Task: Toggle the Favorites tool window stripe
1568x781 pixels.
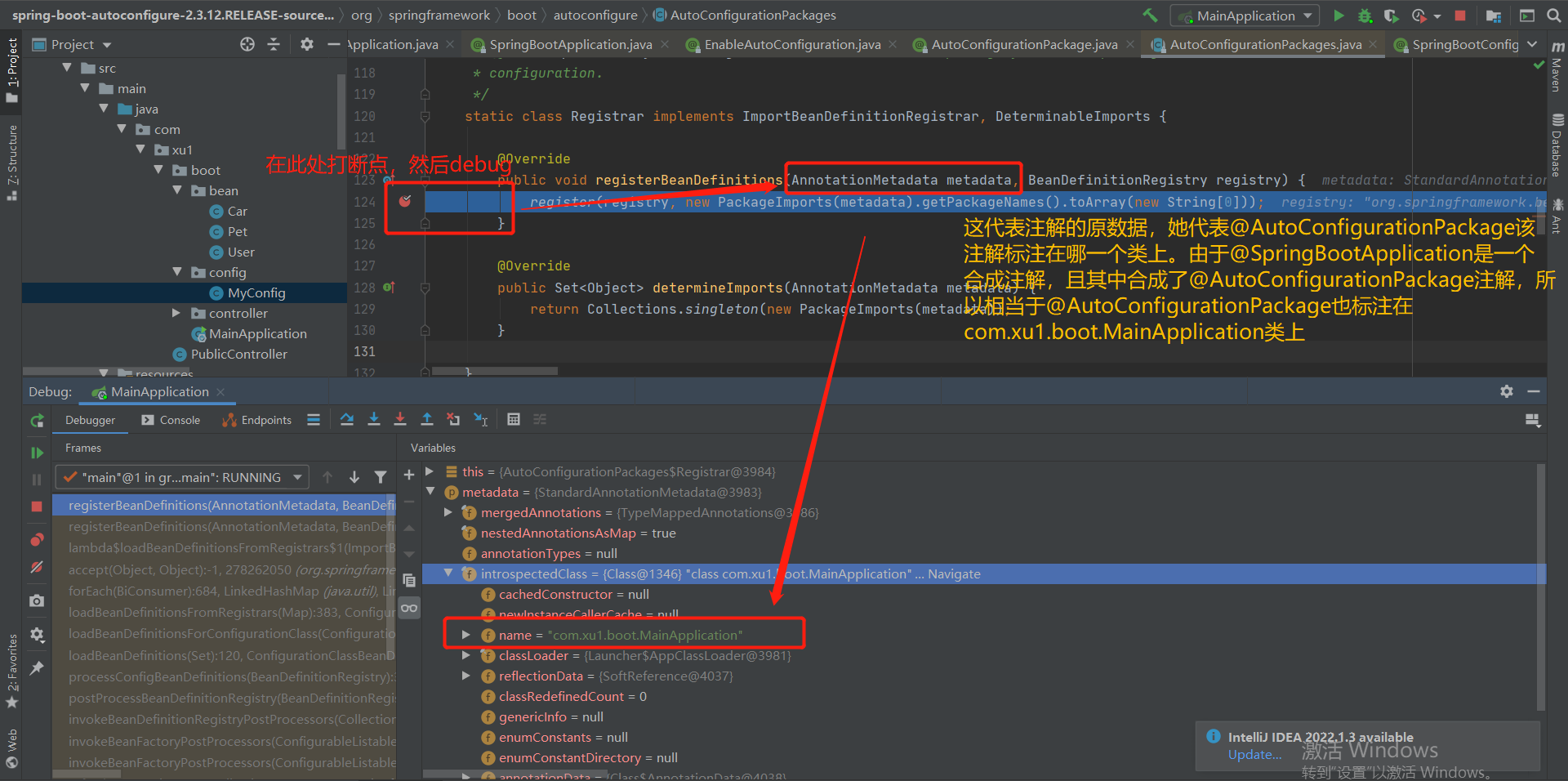Action: click(x=12, y=671)
